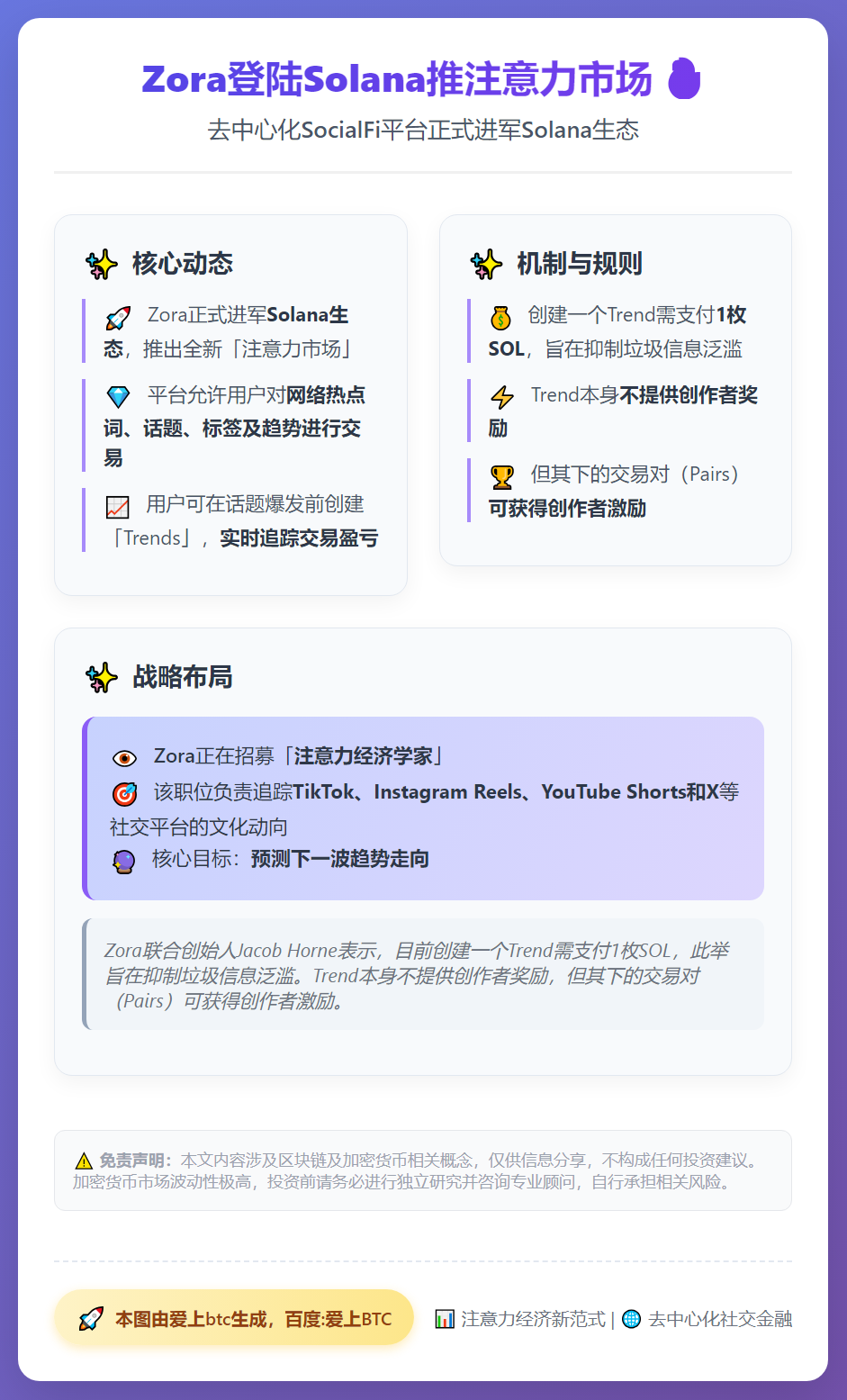Click the yellow badge 本图由爱上btc生成
The width and height of the screenshot is (847, 1400).
[x=234, y=1318]
